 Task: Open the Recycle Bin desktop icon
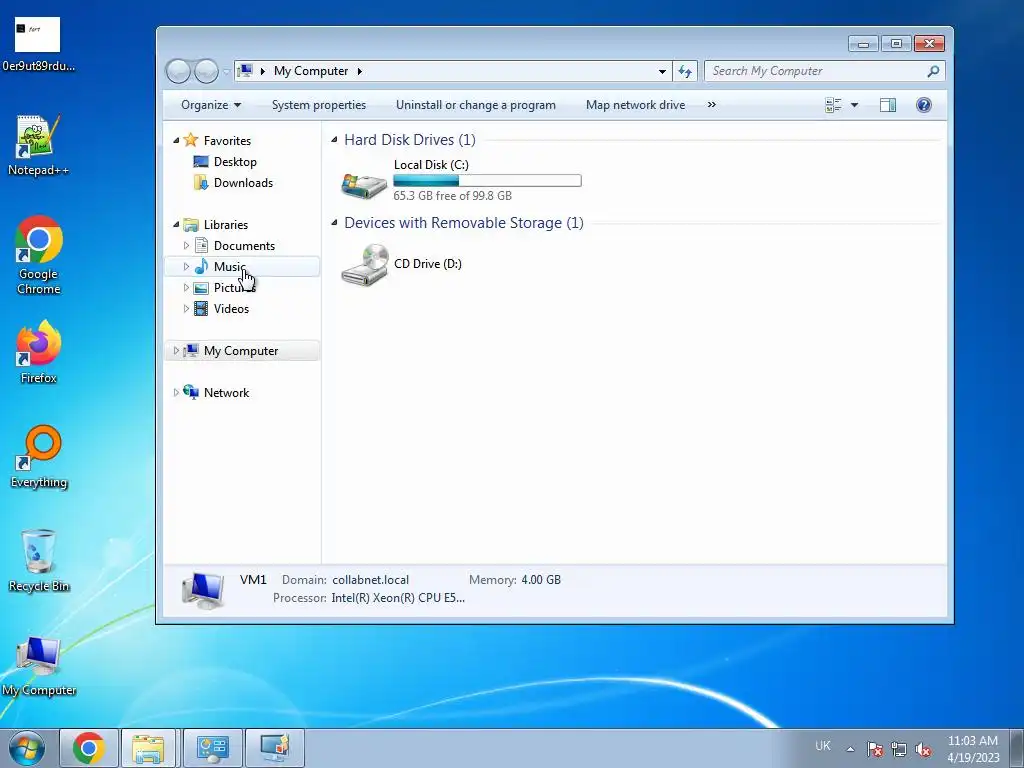pos(39,560)
